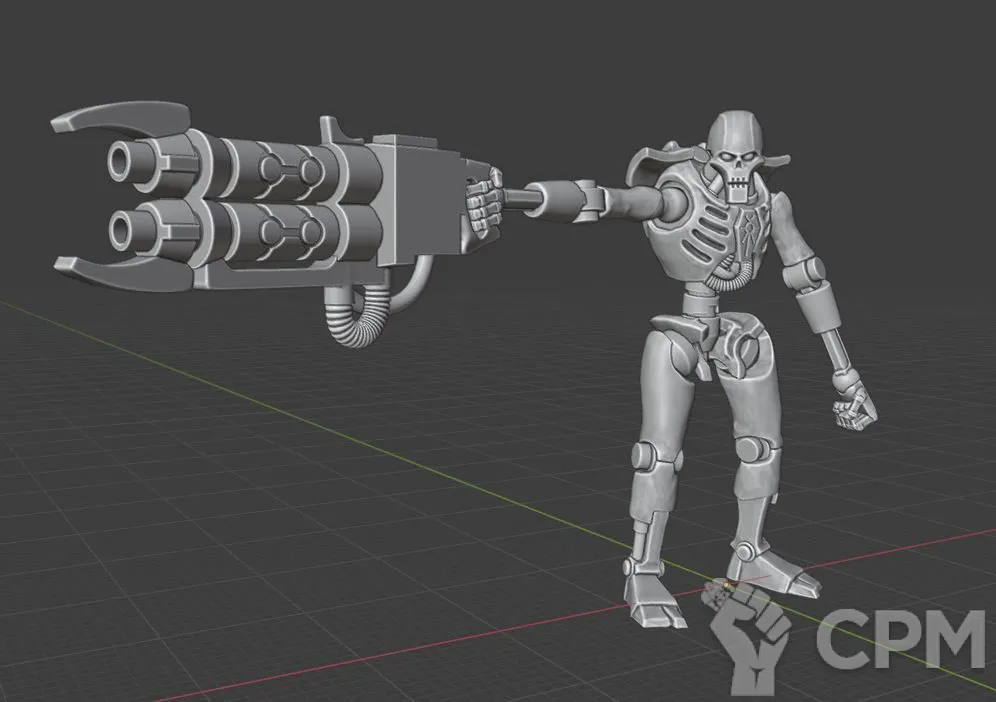Select the hand gripping the gun

click(485, 200)
